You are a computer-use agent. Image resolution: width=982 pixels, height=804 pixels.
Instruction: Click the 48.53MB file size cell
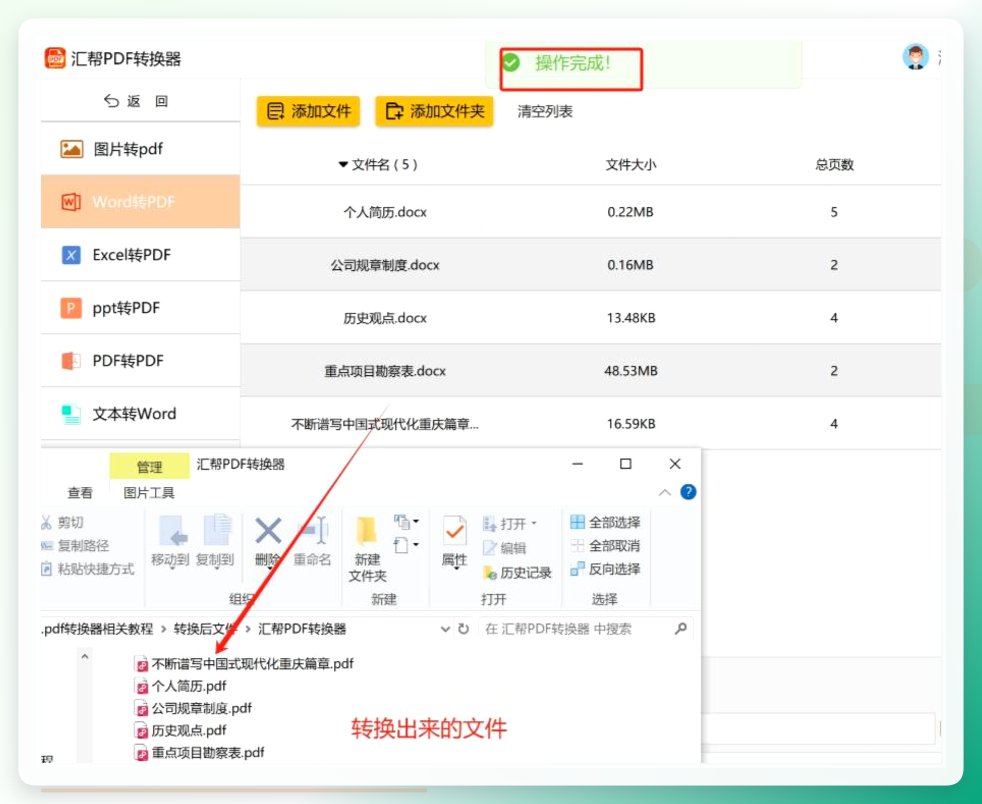point(631,371)
